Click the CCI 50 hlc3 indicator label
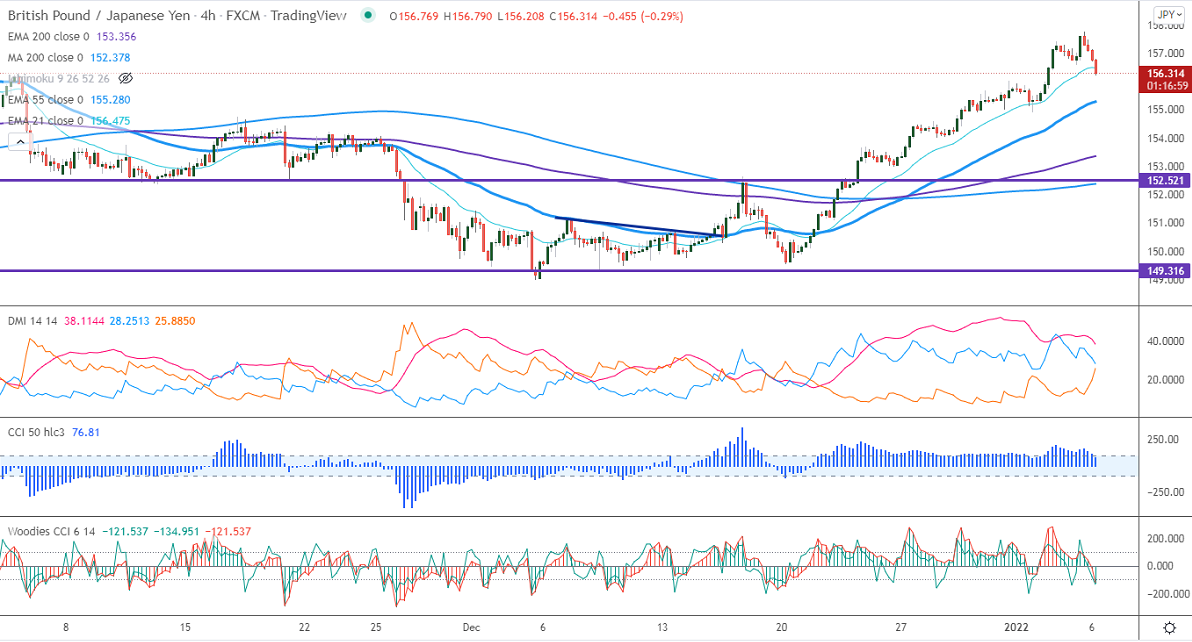 point(36,432)
